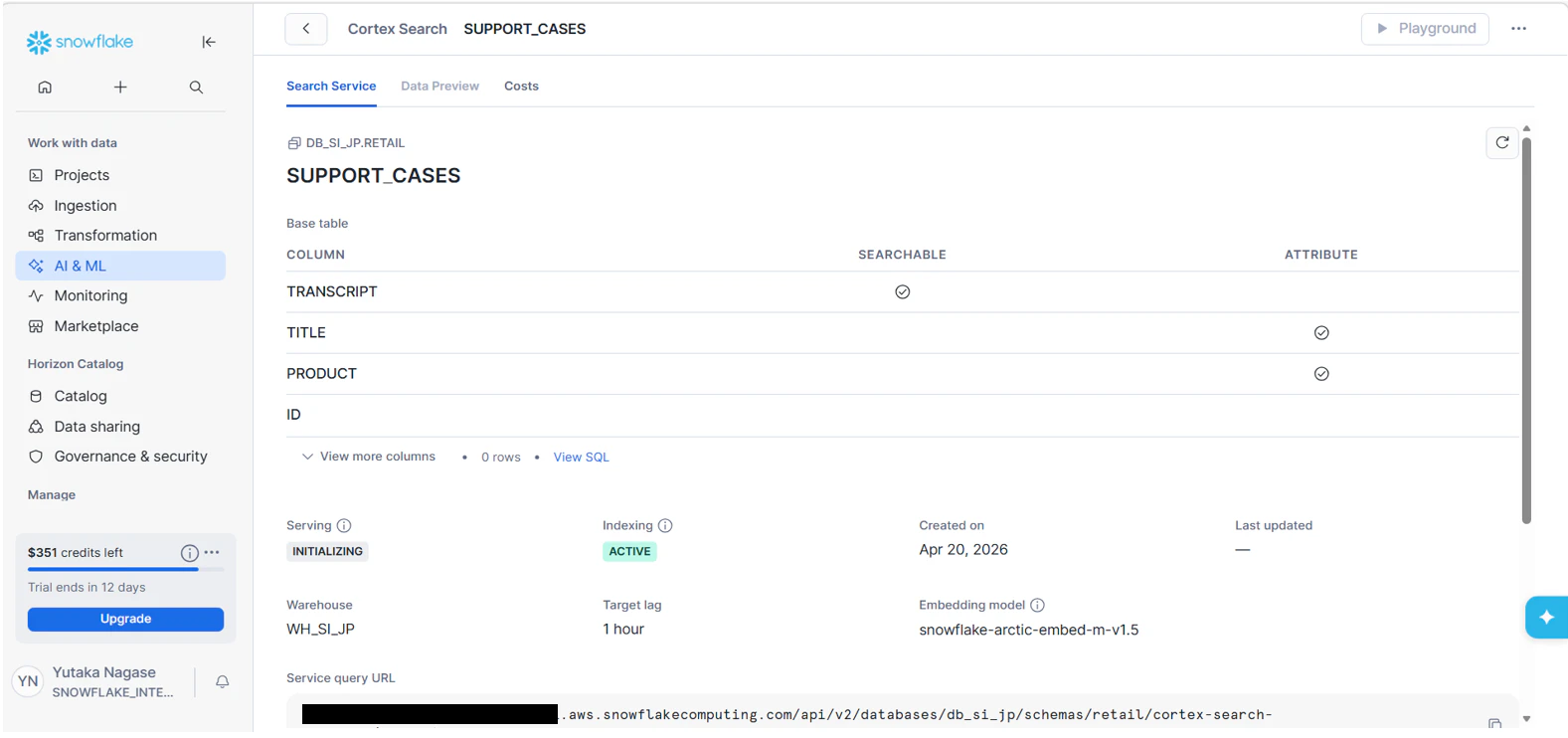Open the notifications bell

pyautogui.click(x=223, y=681)
